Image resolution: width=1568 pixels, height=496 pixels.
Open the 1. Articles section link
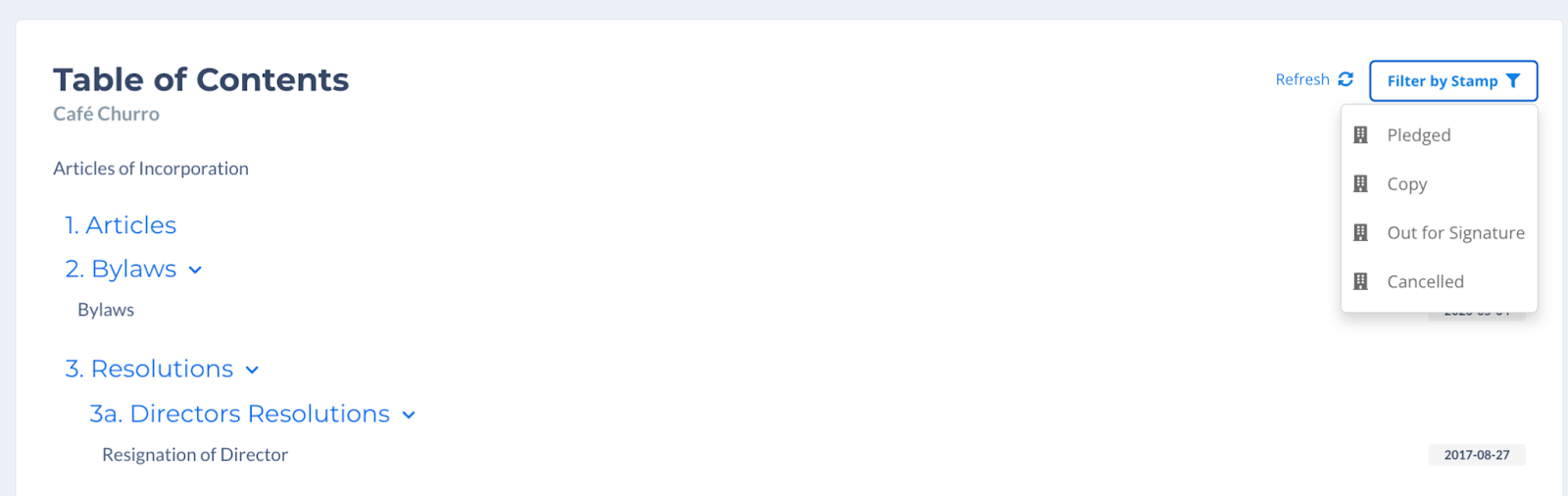coord(121,225)
